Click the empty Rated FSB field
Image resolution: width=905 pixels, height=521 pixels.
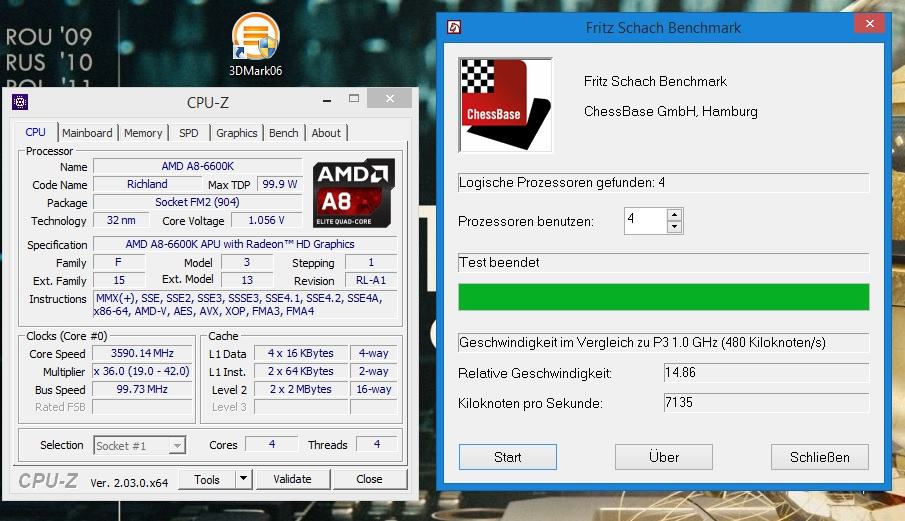(x=142, y=407)
